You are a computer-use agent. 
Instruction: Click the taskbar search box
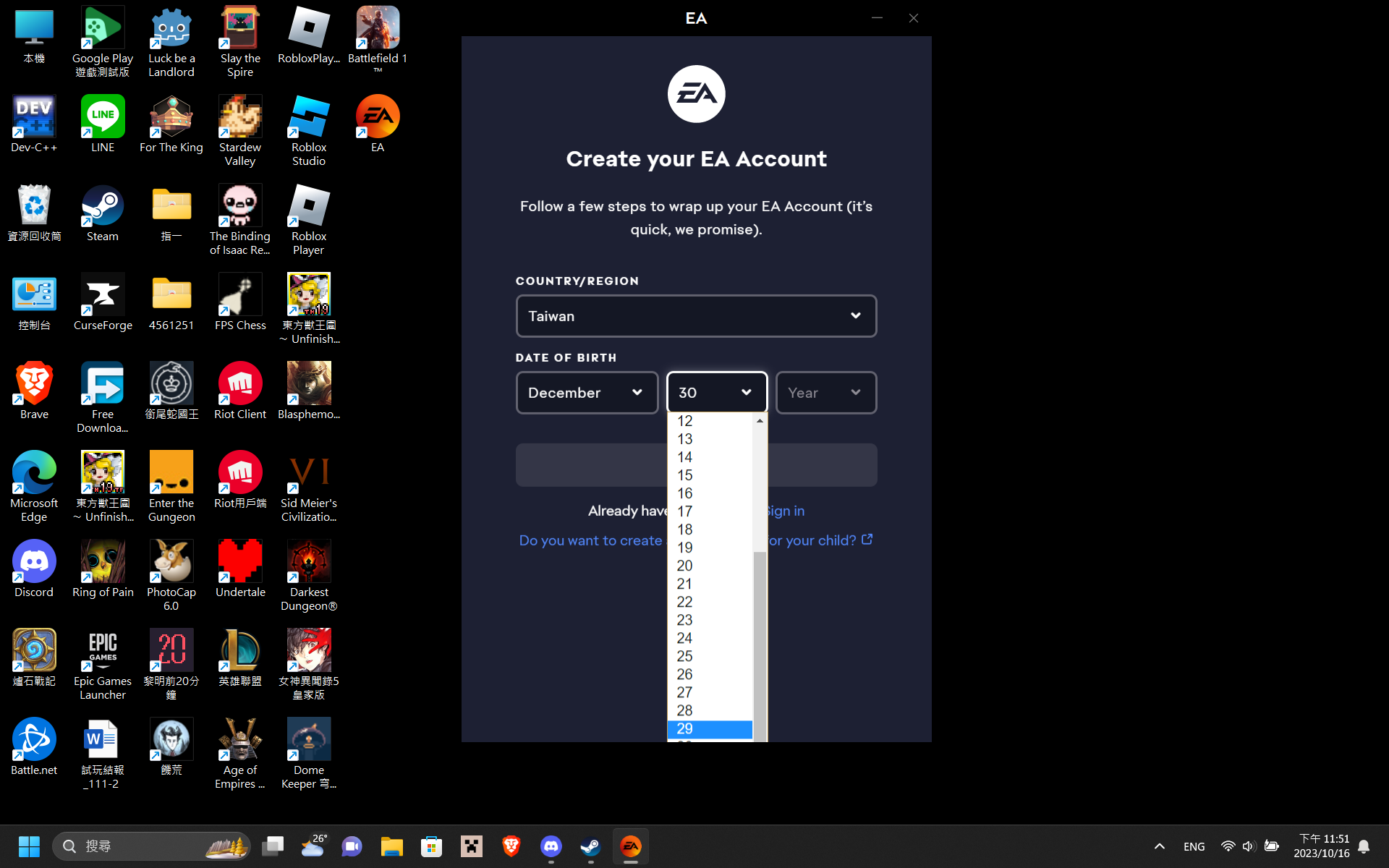click(x=152, y=846)
